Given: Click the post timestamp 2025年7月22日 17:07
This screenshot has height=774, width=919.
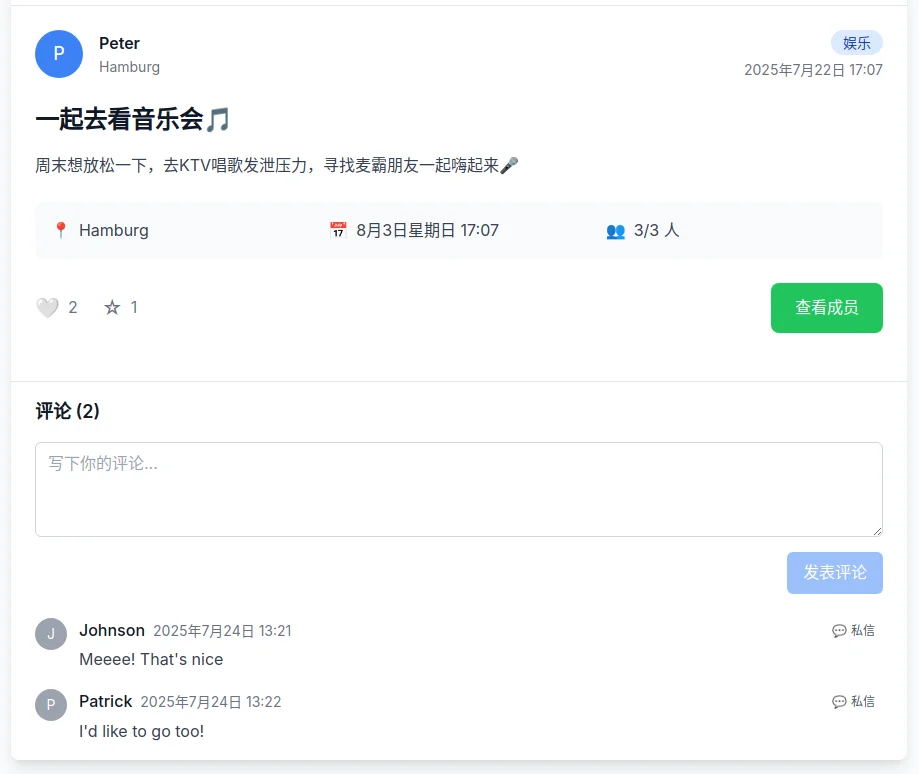Looking at the screenshot, I should [815, 70].
